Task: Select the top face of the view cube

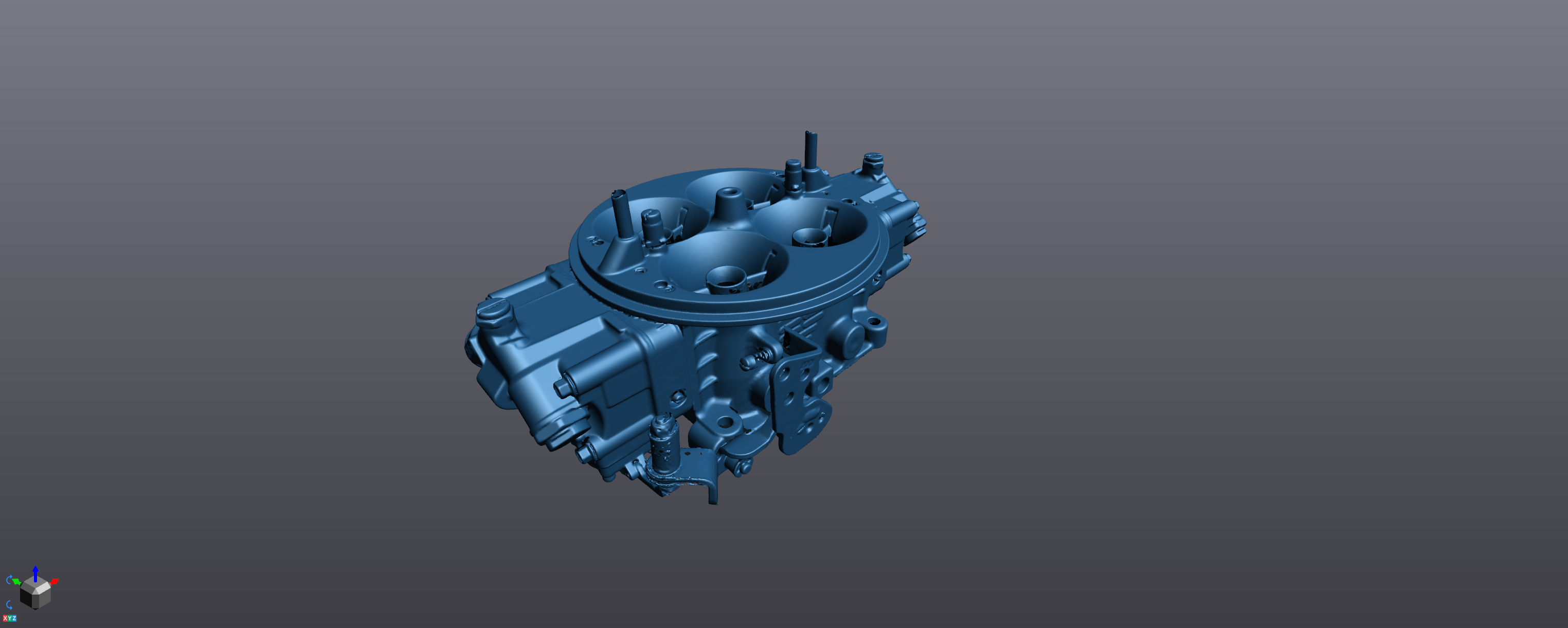Action: (x=35, y=585)
